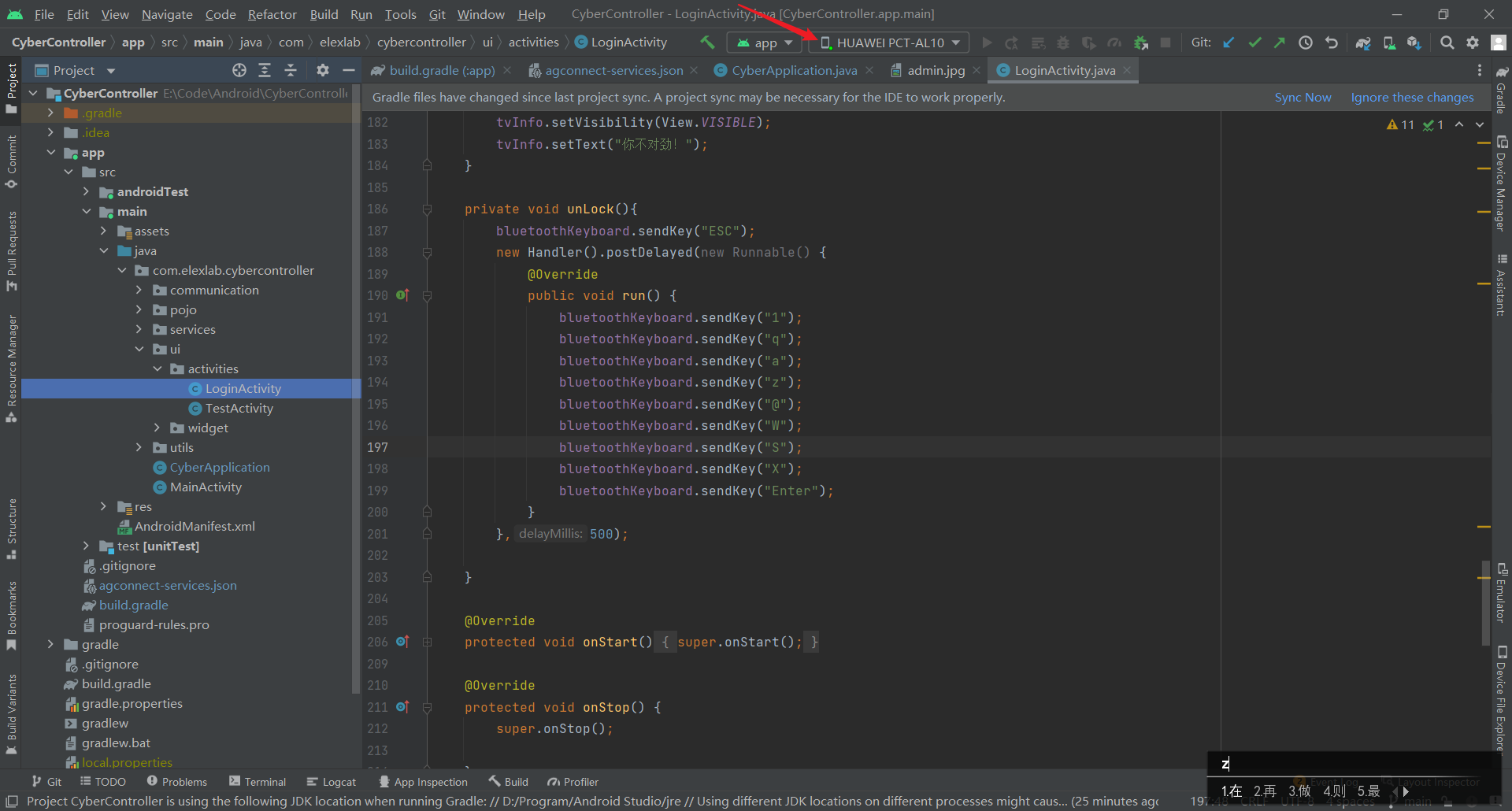Select MainActivity in project tree

pyautogui.click(x=206, y=487)
